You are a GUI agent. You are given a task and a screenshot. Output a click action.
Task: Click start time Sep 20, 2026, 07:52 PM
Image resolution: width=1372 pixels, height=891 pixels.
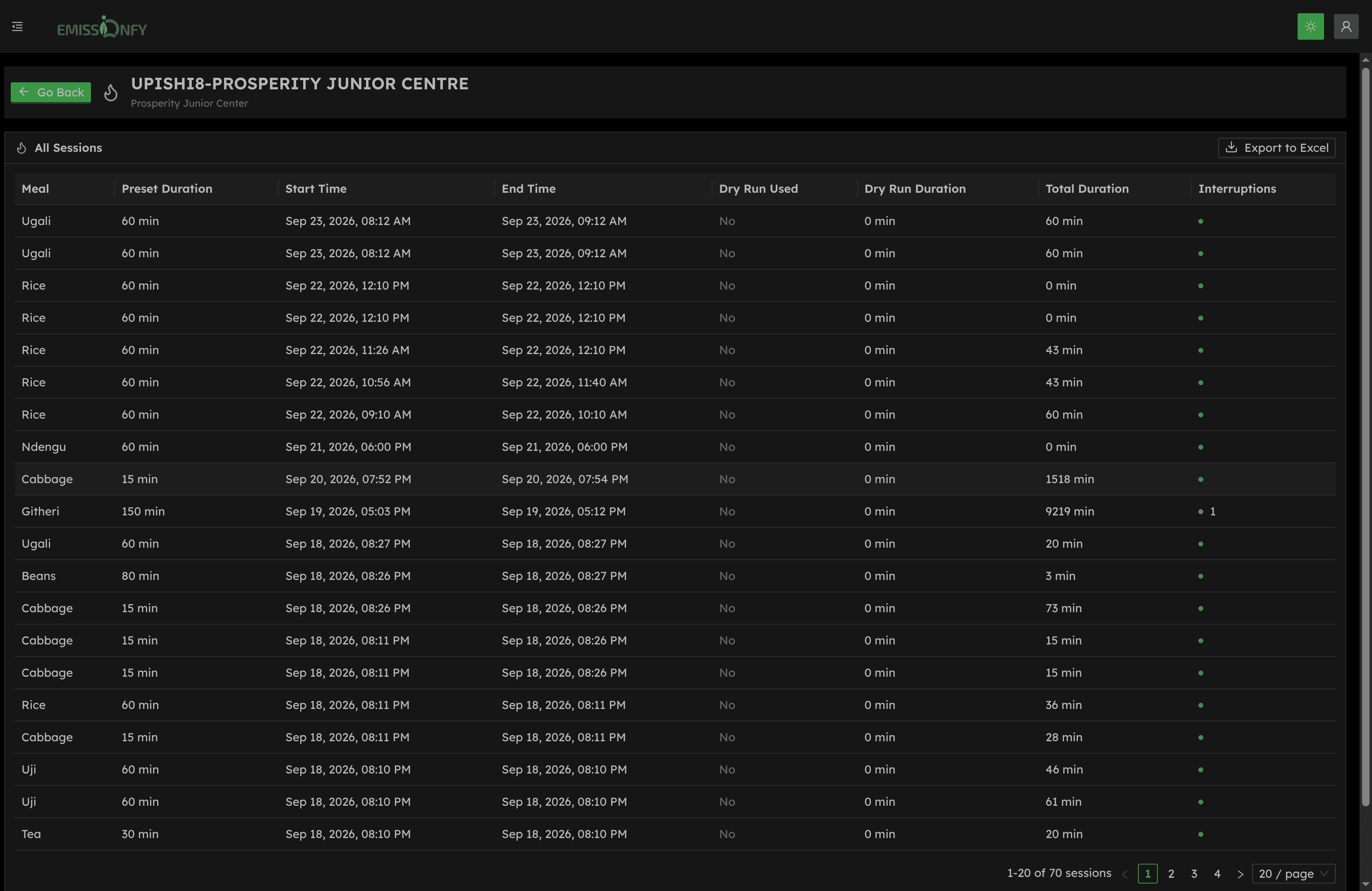coord(348,479)
